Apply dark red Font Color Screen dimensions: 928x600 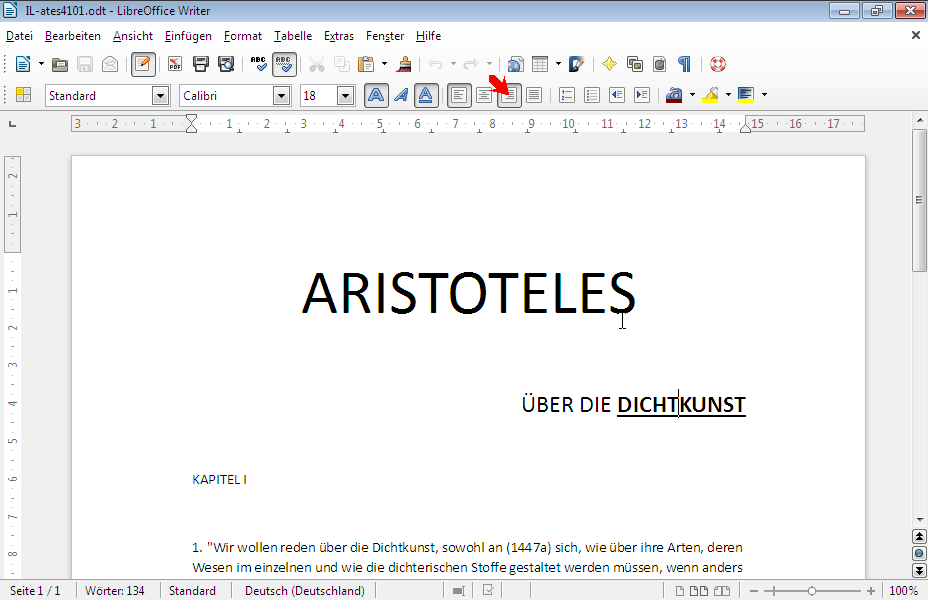(x=674, y=95)
